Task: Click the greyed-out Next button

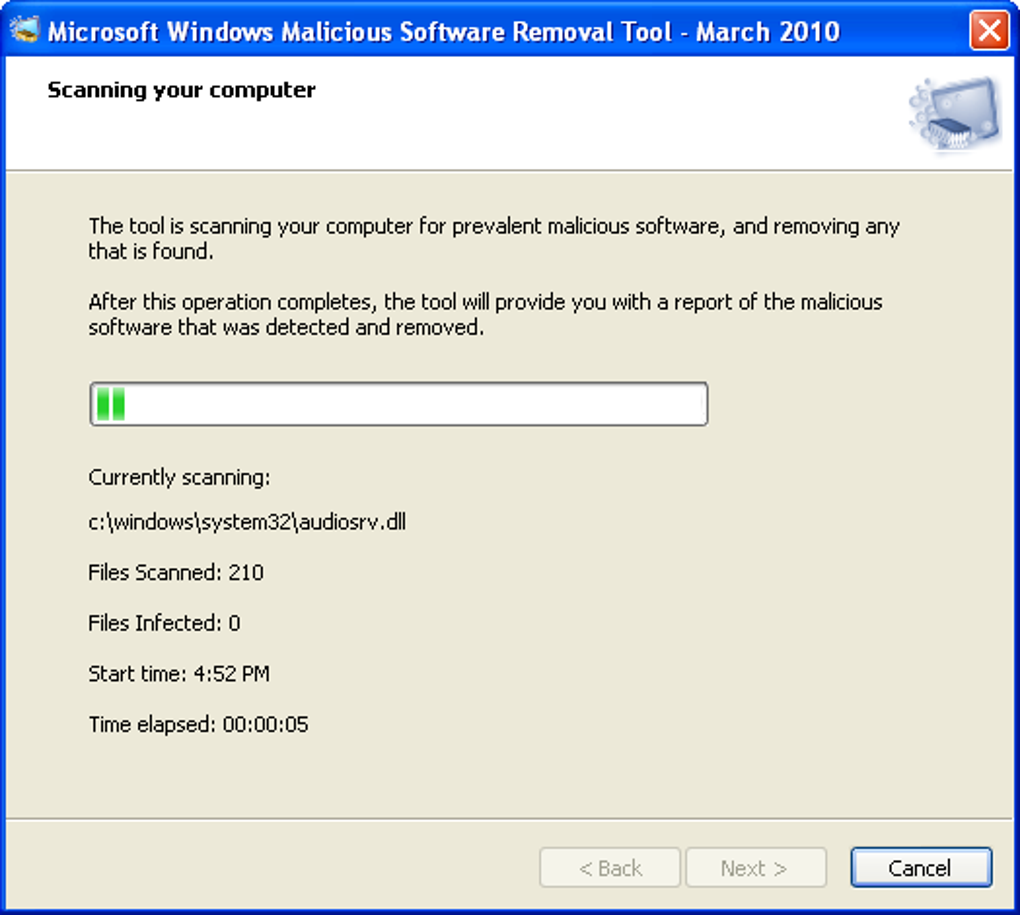Action: point(755,868)
